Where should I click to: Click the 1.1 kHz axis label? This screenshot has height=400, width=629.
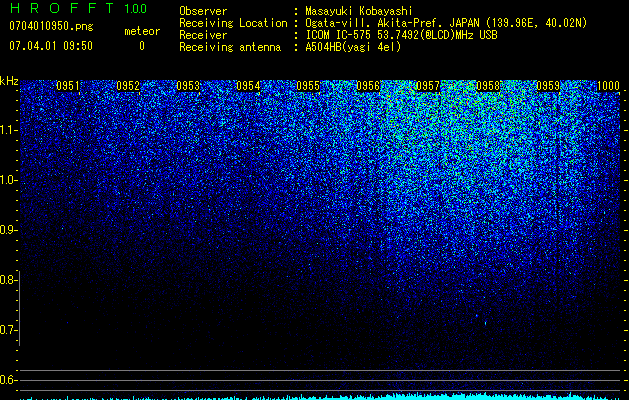[x=8, y=130]
